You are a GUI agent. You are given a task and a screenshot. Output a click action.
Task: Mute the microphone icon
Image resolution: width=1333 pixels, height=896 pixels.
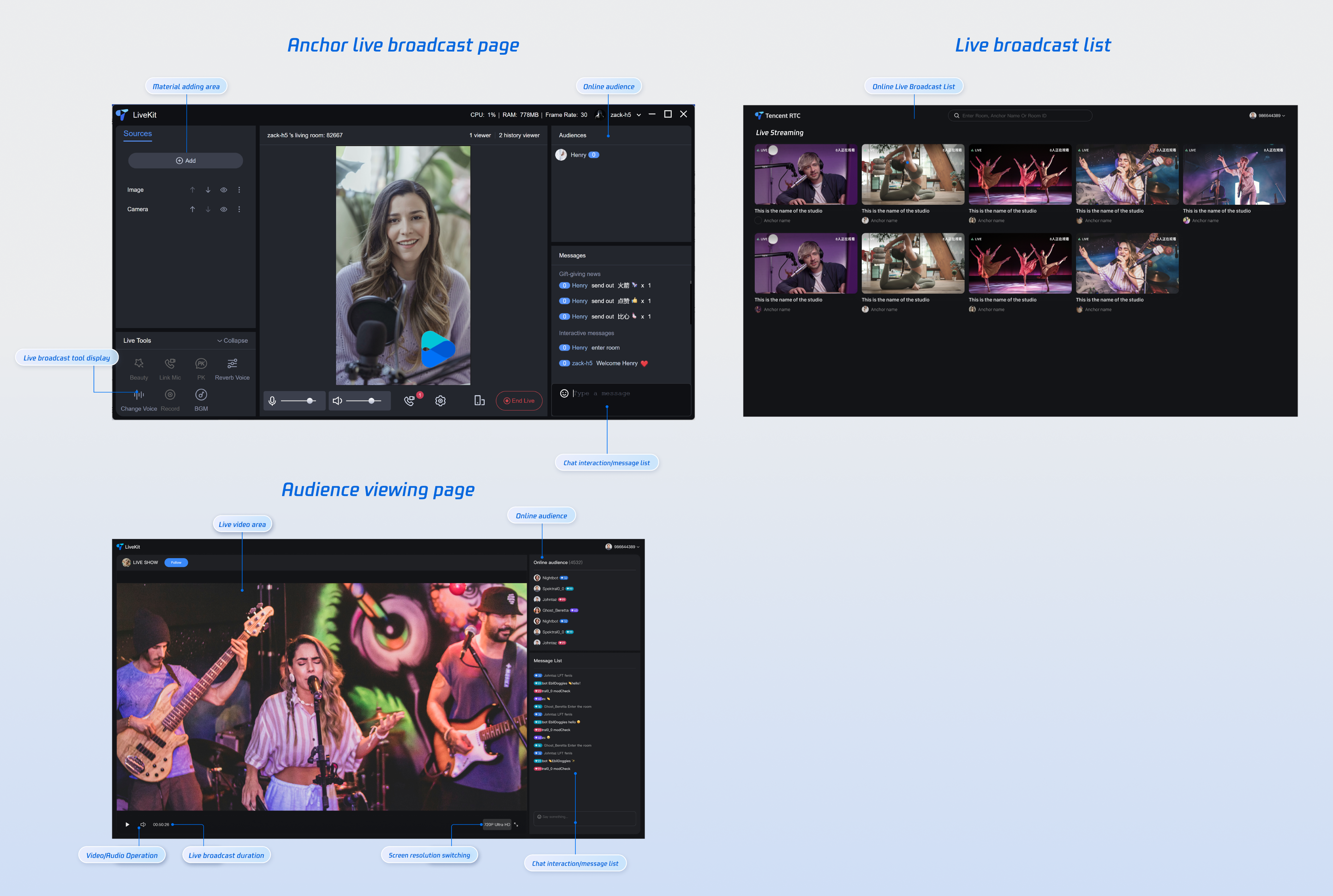[x=273, y=401]
